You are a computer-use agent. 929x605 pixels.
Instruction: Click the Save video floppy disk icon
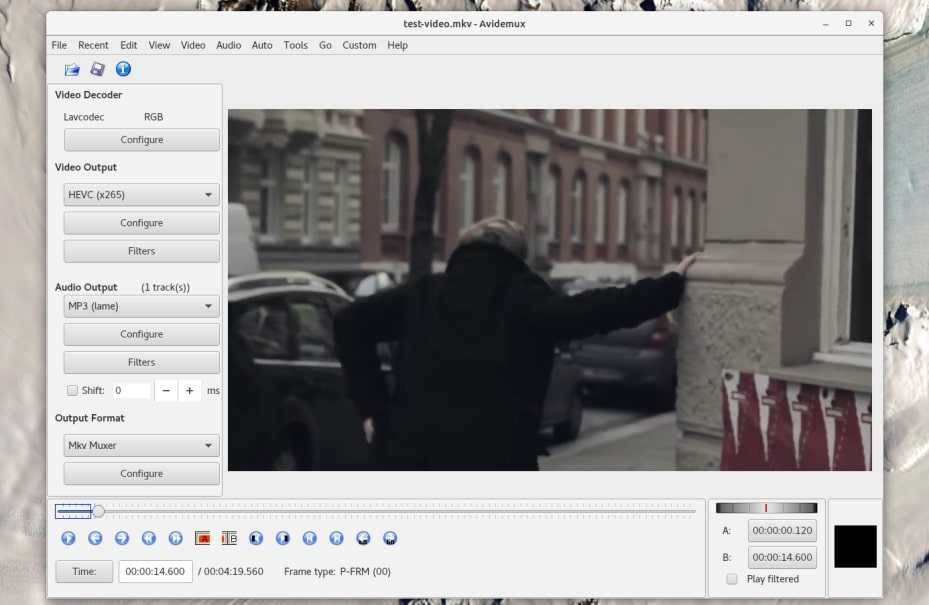[97, 69]
